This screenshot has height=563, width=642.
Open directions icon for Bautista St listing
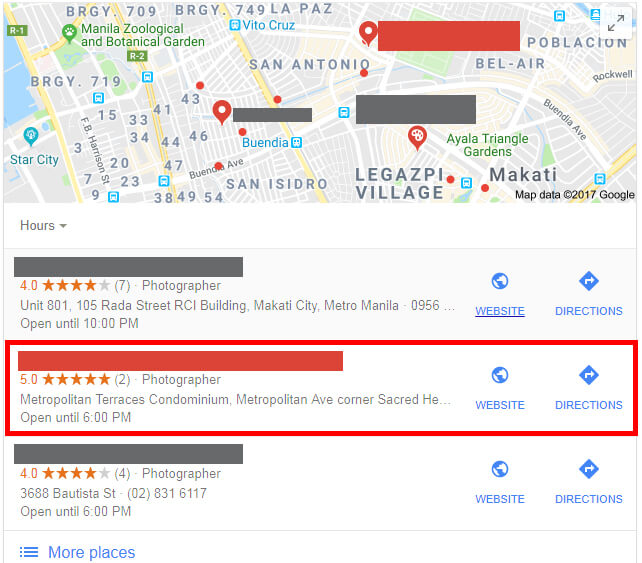click(589, 469)
